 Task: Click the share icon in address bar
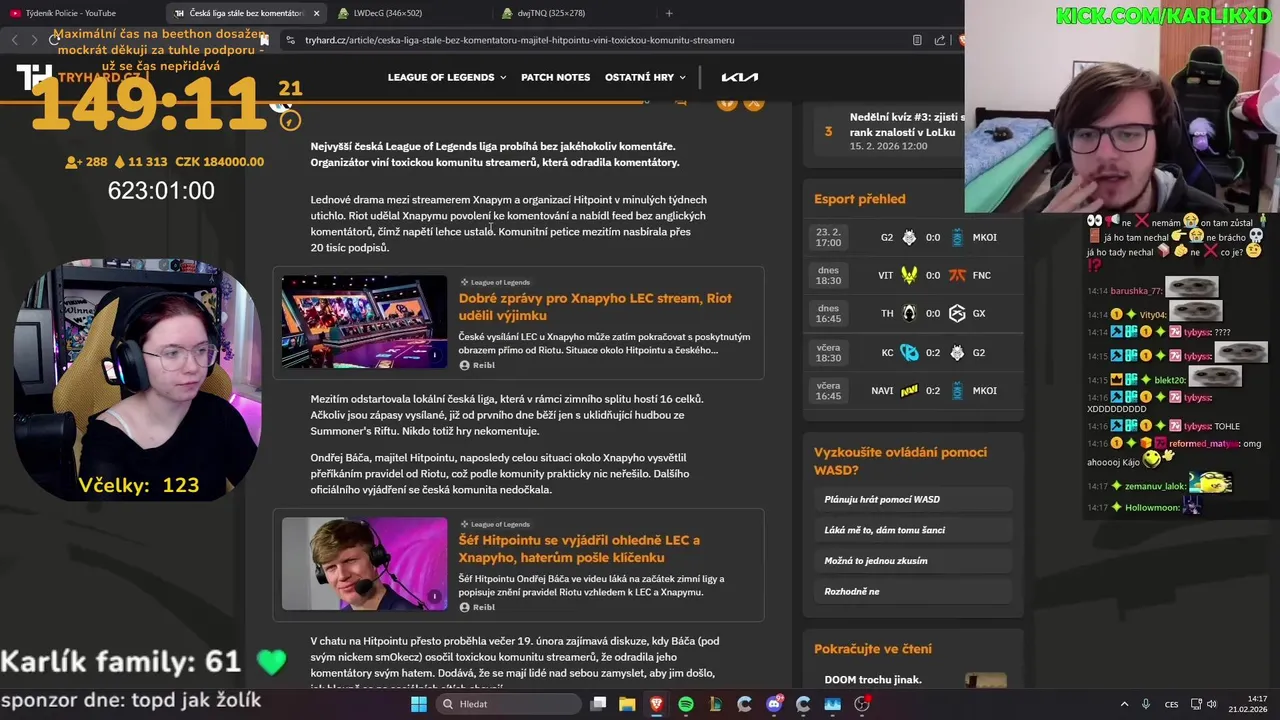click(x=940, y=40)
